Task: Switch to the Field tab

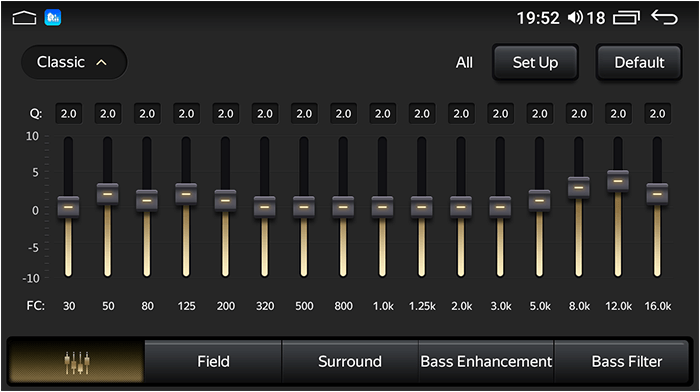Action: click(x=213, y=362)
